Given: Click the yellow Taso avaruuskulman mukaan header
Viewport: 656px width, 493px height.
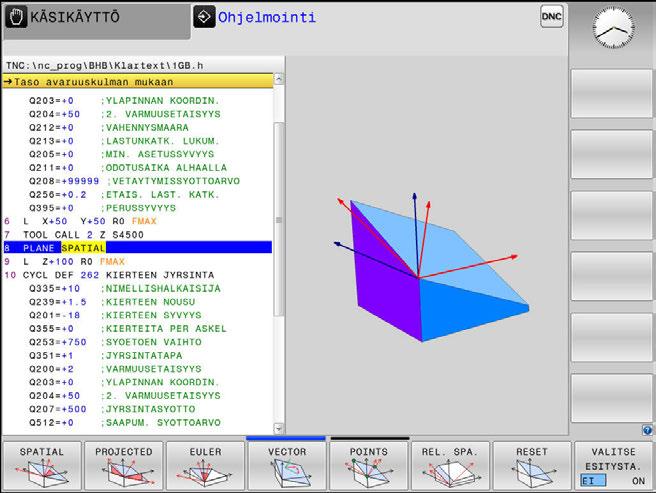Looking at the screenshot, I should pos(138,81).
